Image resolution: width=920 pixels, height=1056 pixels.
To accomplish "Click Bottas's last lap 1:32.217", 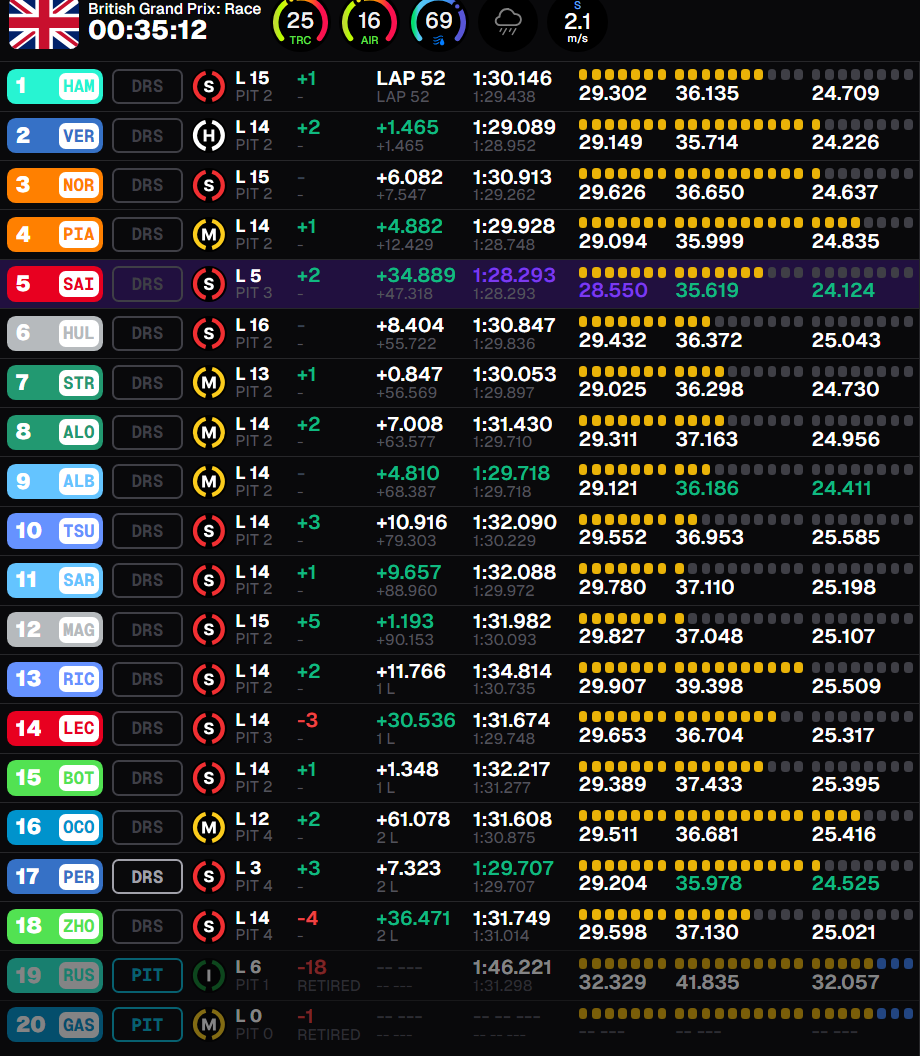I will point(512,769).
